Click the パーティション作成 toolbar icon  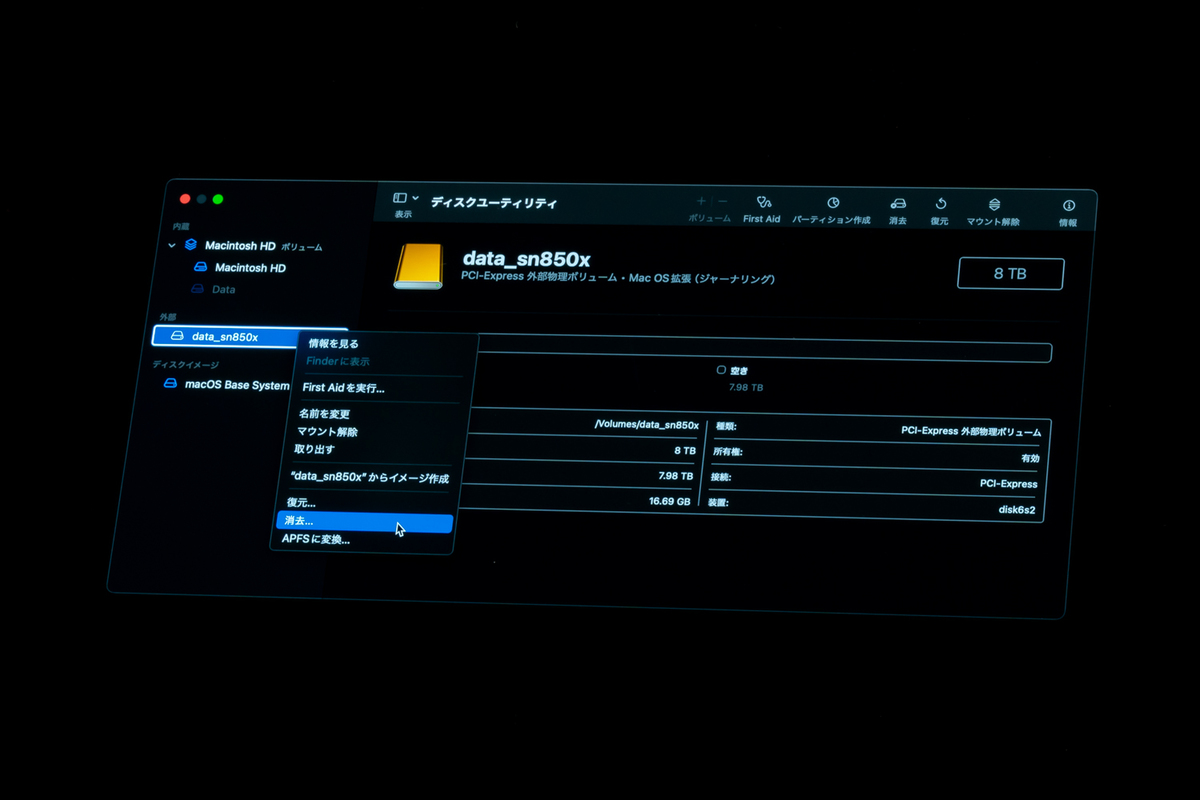pos(833,202)
